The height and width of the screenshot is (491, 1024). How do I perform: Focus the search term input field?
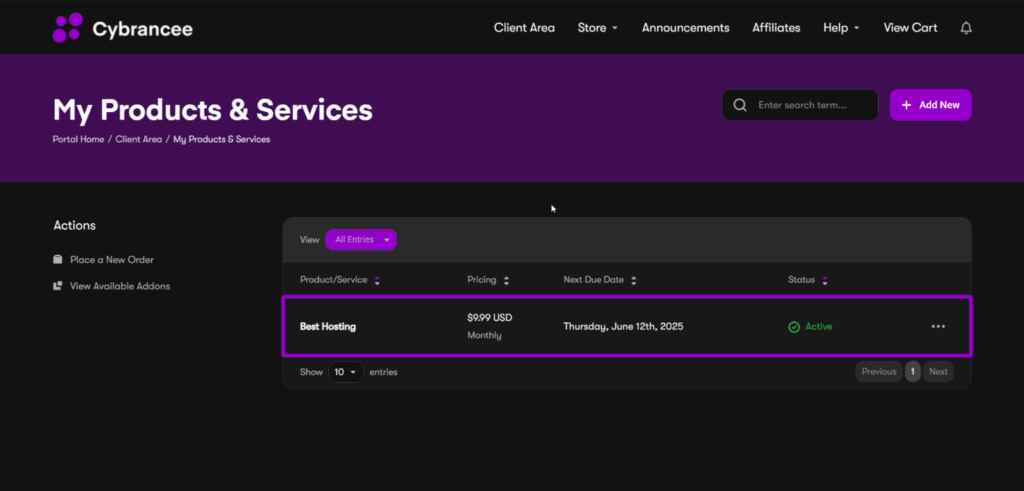(801, 105)
